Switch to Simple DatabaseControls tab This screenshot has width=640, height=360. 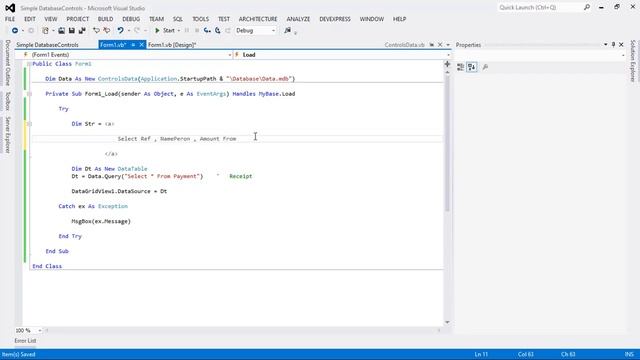click(47, 45)
